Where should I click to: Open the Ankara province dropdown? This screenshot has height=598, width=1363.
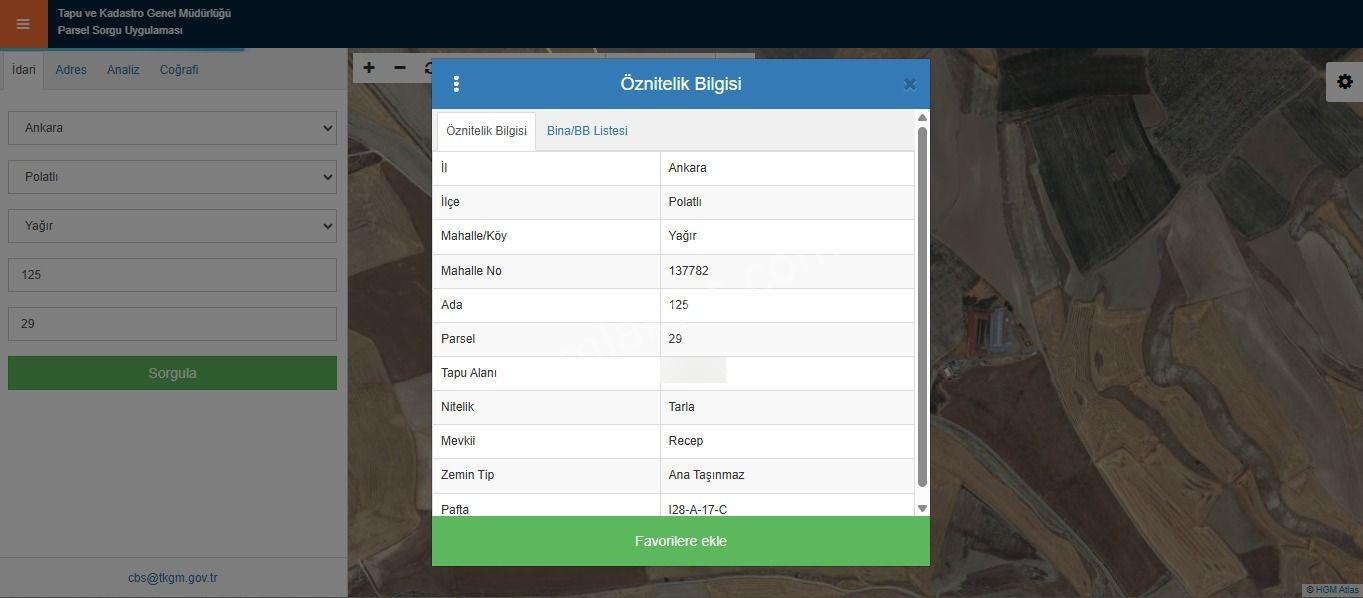pos(172,128)
